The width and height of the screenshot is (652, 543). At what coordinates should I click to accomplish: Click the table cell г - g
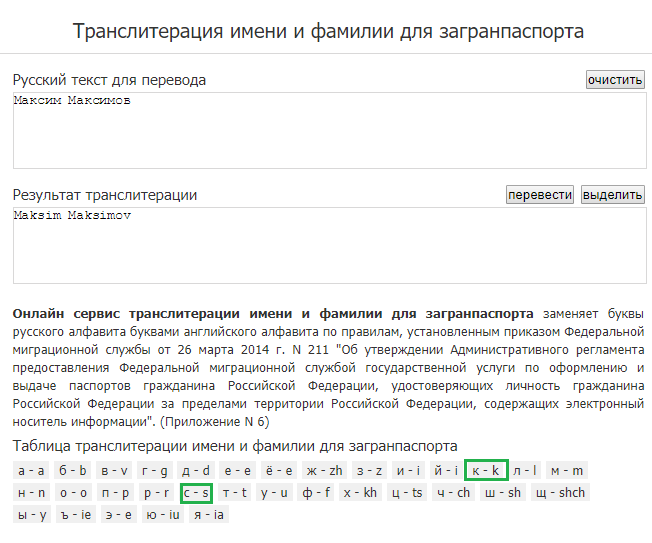[155, 471]
